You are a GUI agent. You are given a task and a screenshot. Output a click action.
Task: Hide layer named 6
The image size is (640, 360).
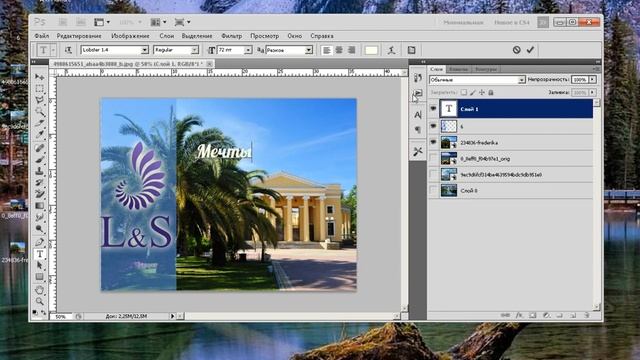tap(433, 126)
